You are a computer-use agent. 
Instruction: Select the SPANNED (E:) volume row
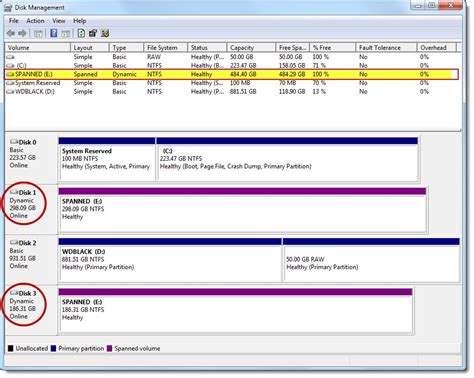click(x=232, y=74)
